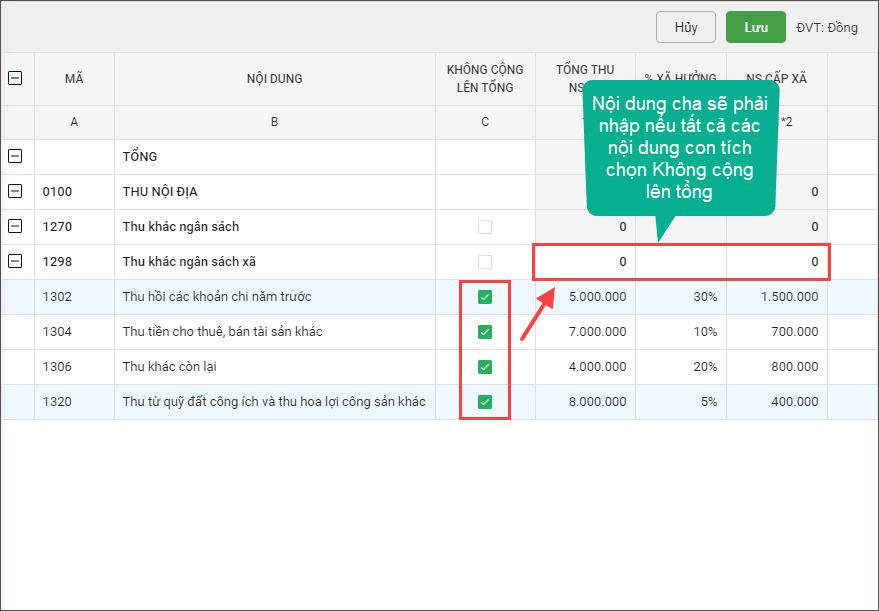Screen dimensions: 879x611
Task: Select row Thu từ quỹ đất công ích
Action: click(273, 402)
